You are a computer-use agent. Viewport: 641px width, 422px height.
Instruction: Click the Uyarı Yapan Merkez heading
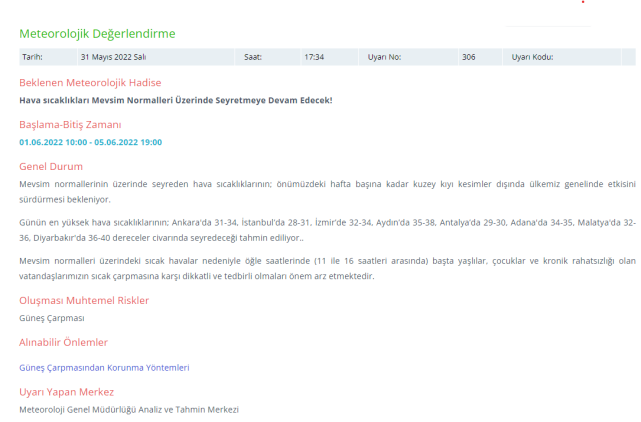pos(67,391)
